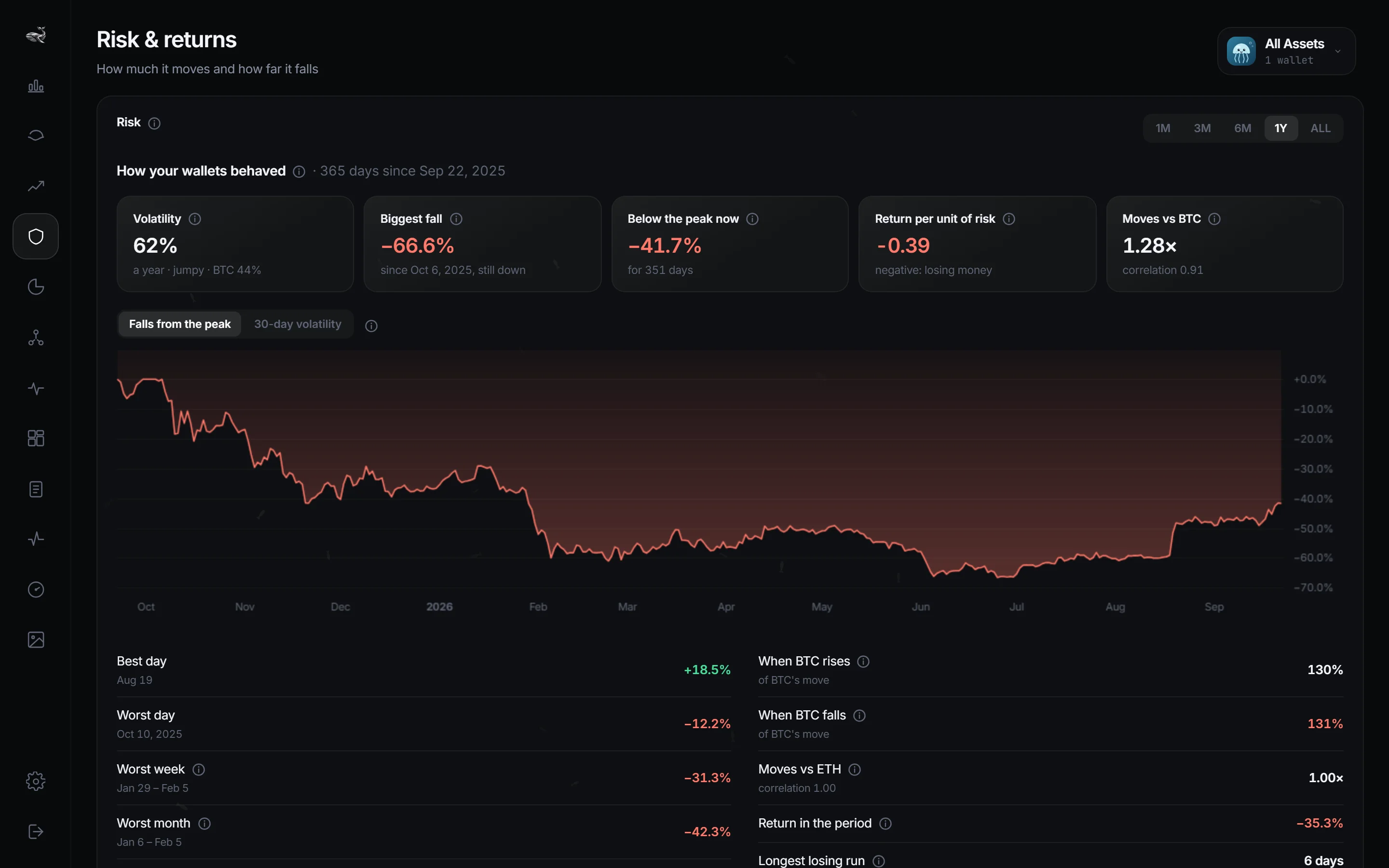
Task: Open settings gear in sidebar
Action: tap(36, 781)
